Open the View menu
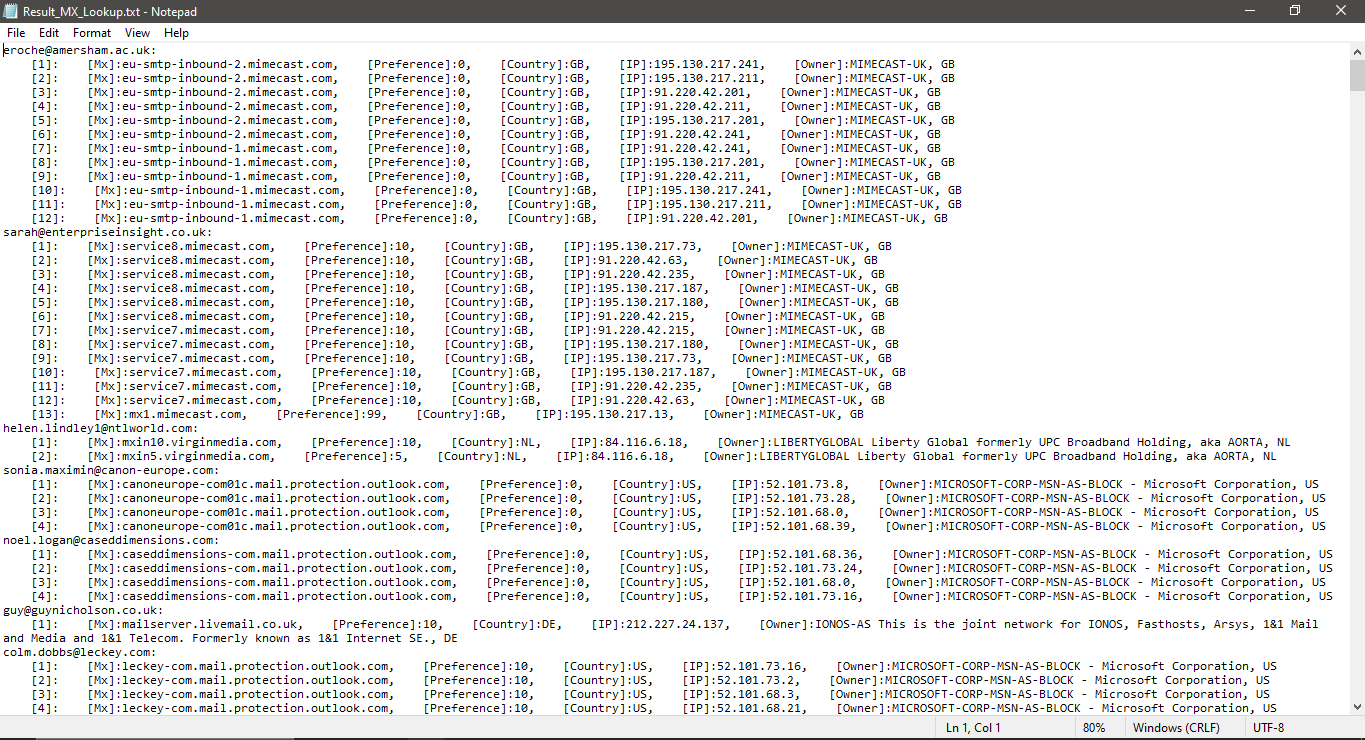 click(138, 33)
